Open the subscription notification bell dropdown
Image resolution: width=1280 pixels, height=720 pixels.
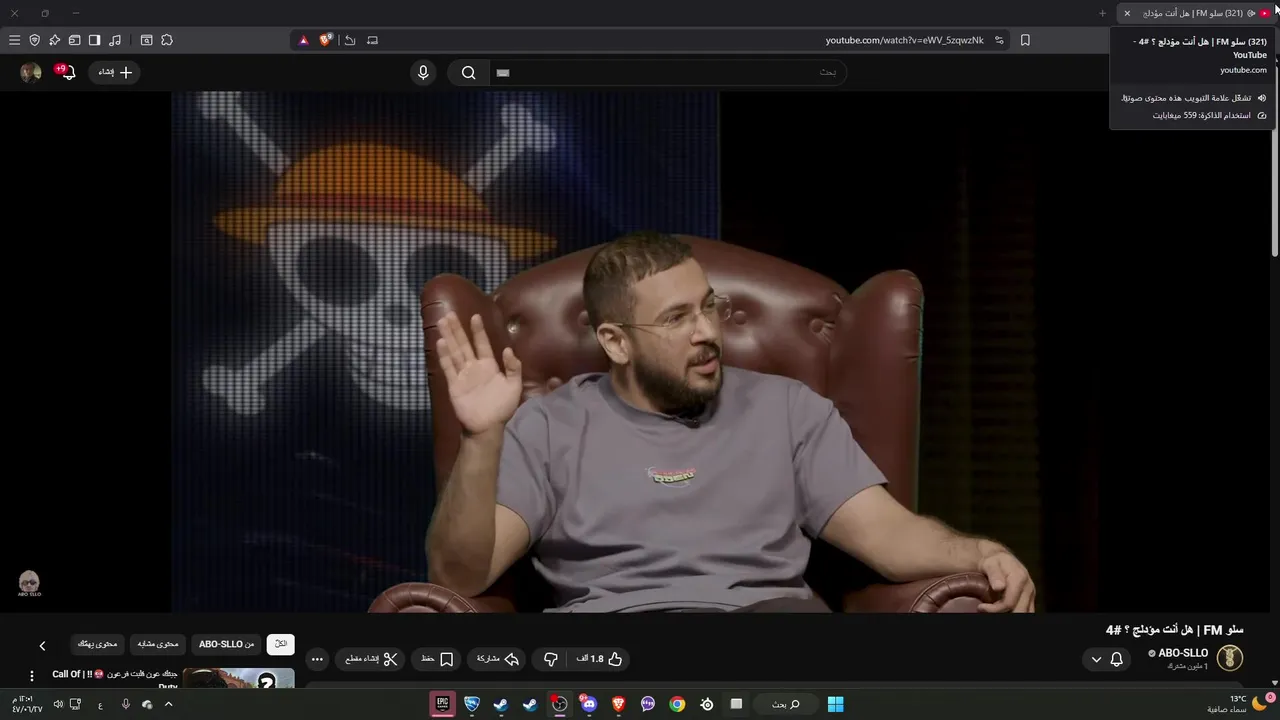(1107, 659)
